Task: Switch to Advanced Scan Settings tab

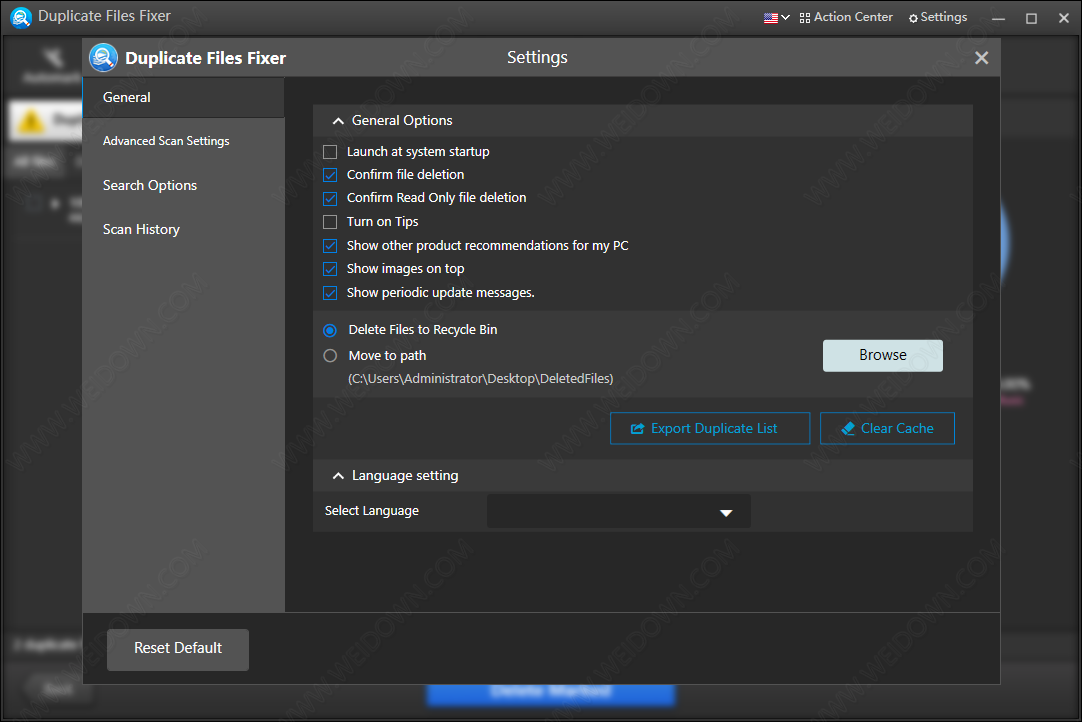Action: 166,141
